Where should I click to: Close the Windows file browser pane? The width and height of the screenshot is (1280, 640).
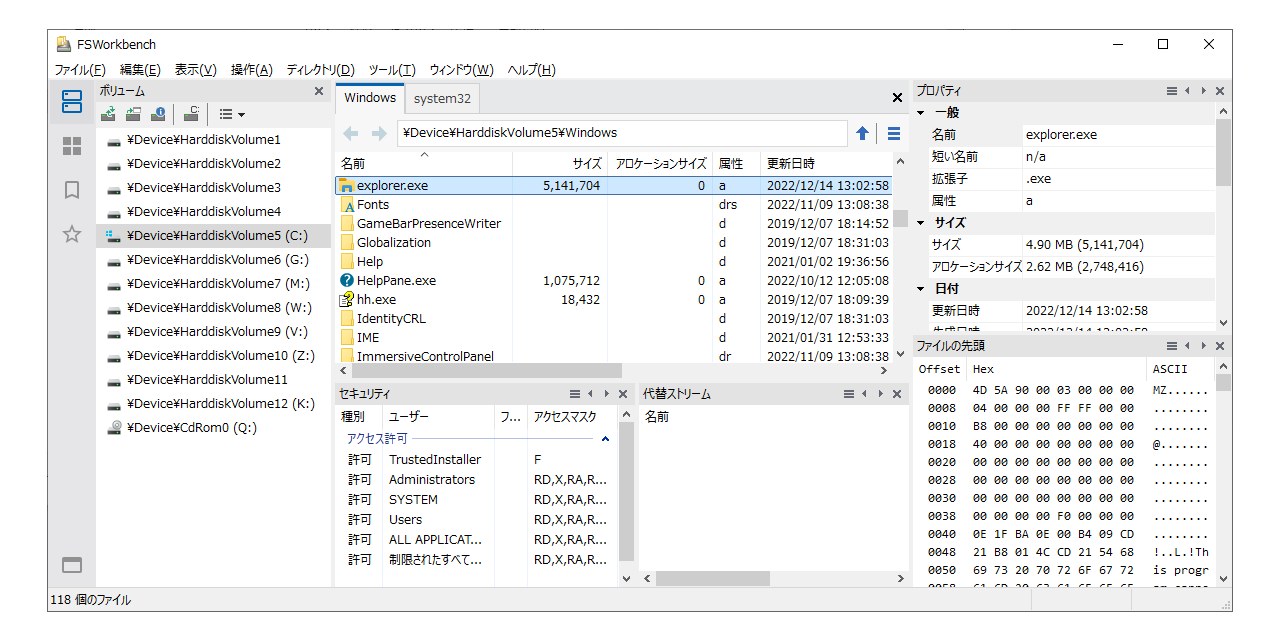pos(897,97)
